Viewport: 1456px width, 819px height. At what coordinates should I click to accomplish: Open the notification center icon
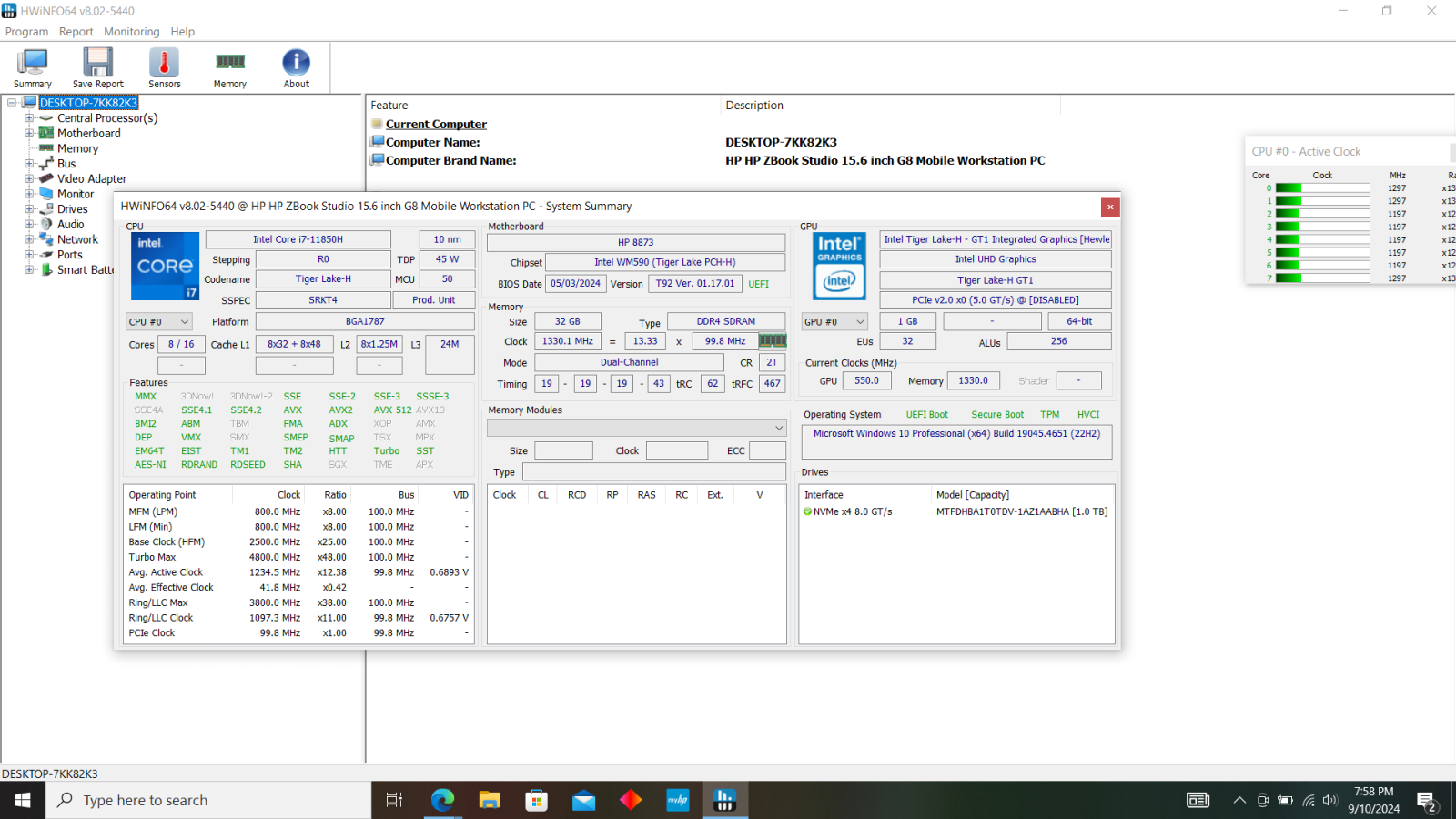1427,800
